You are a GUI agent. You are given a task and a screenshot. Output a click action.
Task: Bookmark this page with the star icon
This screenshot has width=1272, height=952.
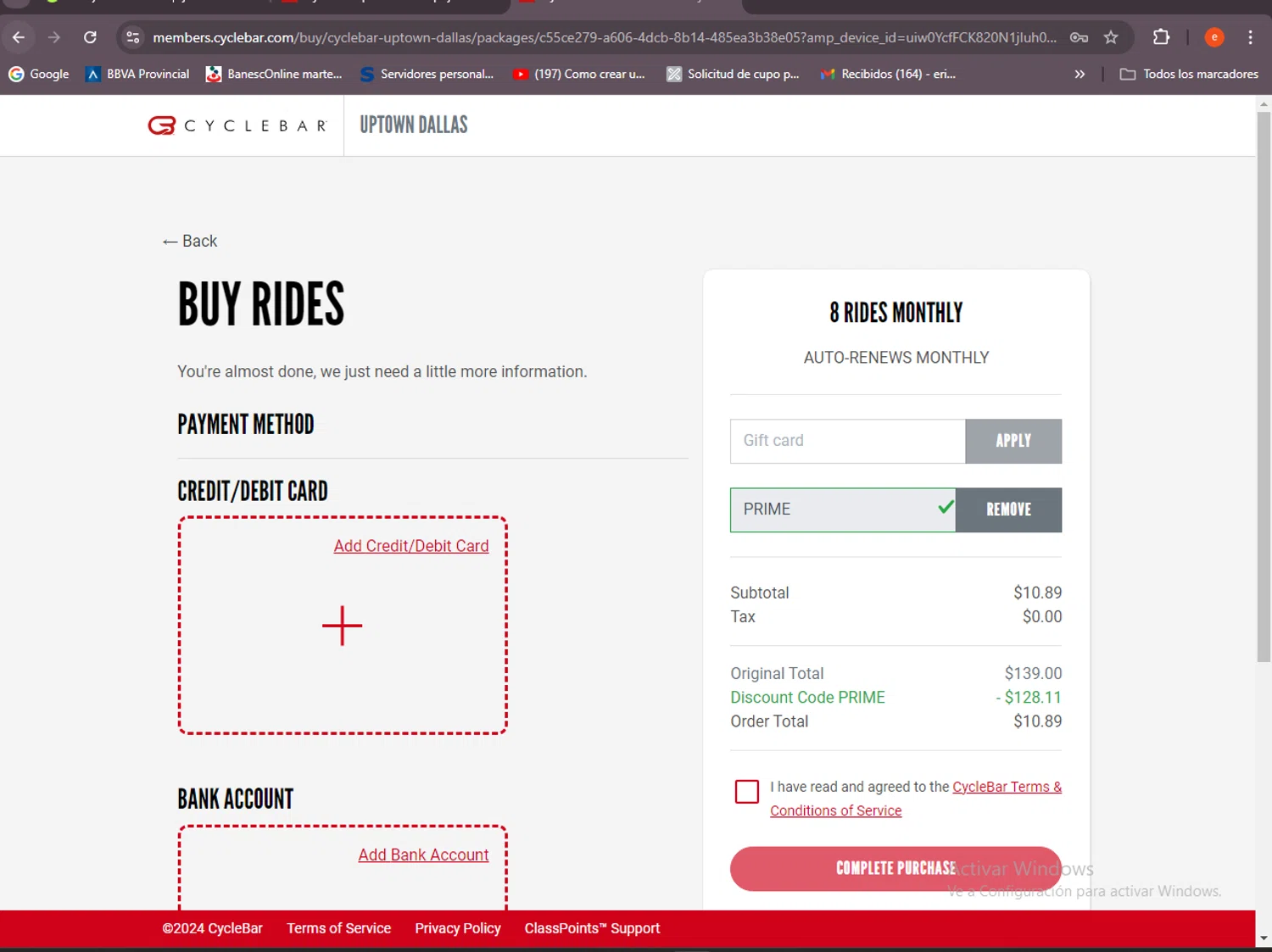(x=1111, y=37)
